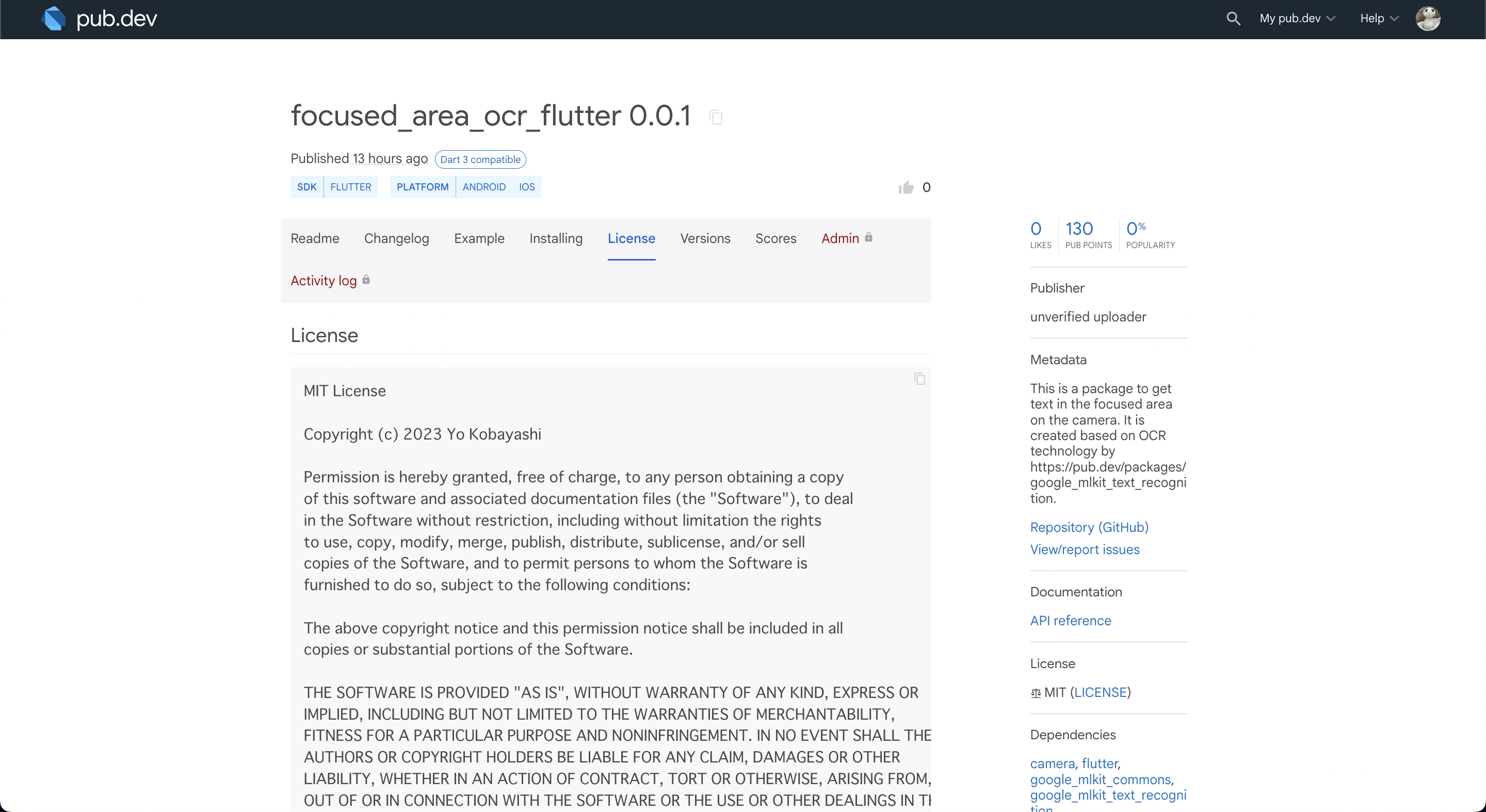Toggle the Android platform filter

click(484, 187)
